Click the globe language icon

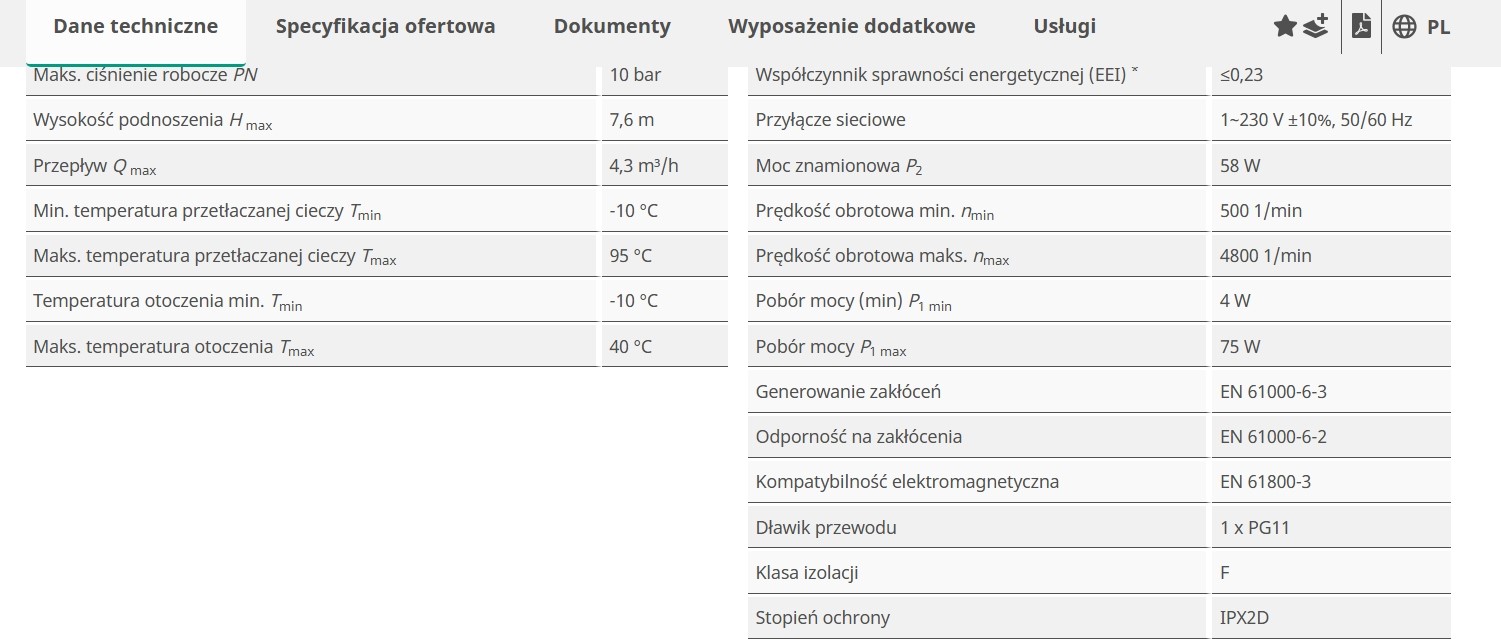(x=1404, y=27)
